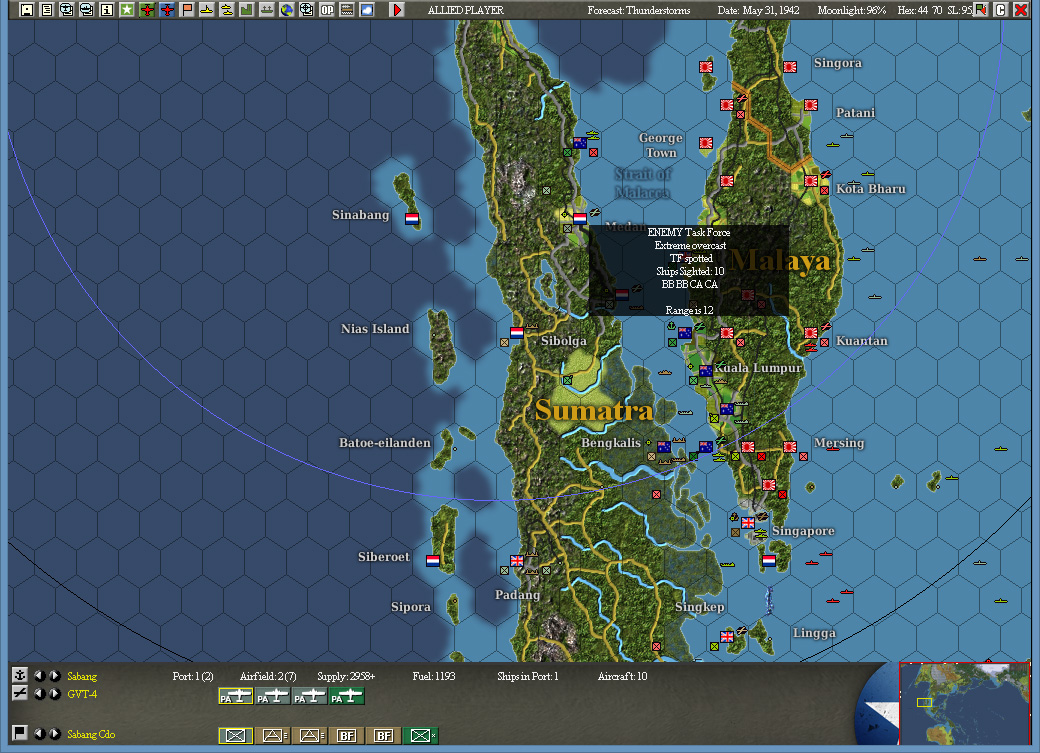This screenshot has height=753, width=1040.
Task: Cycle to next base with Sabang's right arrow
Action: pyautogui.click(x=54, y=676)
